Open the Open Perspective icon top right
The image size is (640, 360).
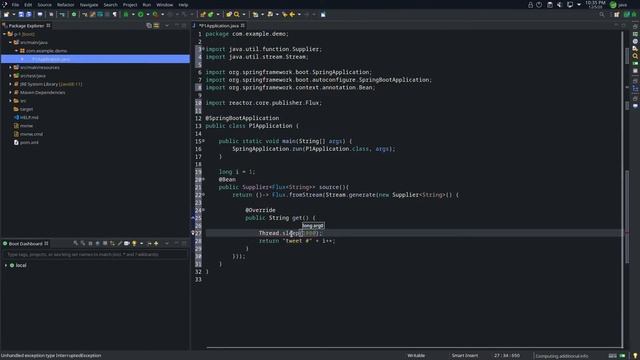tap(616, 14)
